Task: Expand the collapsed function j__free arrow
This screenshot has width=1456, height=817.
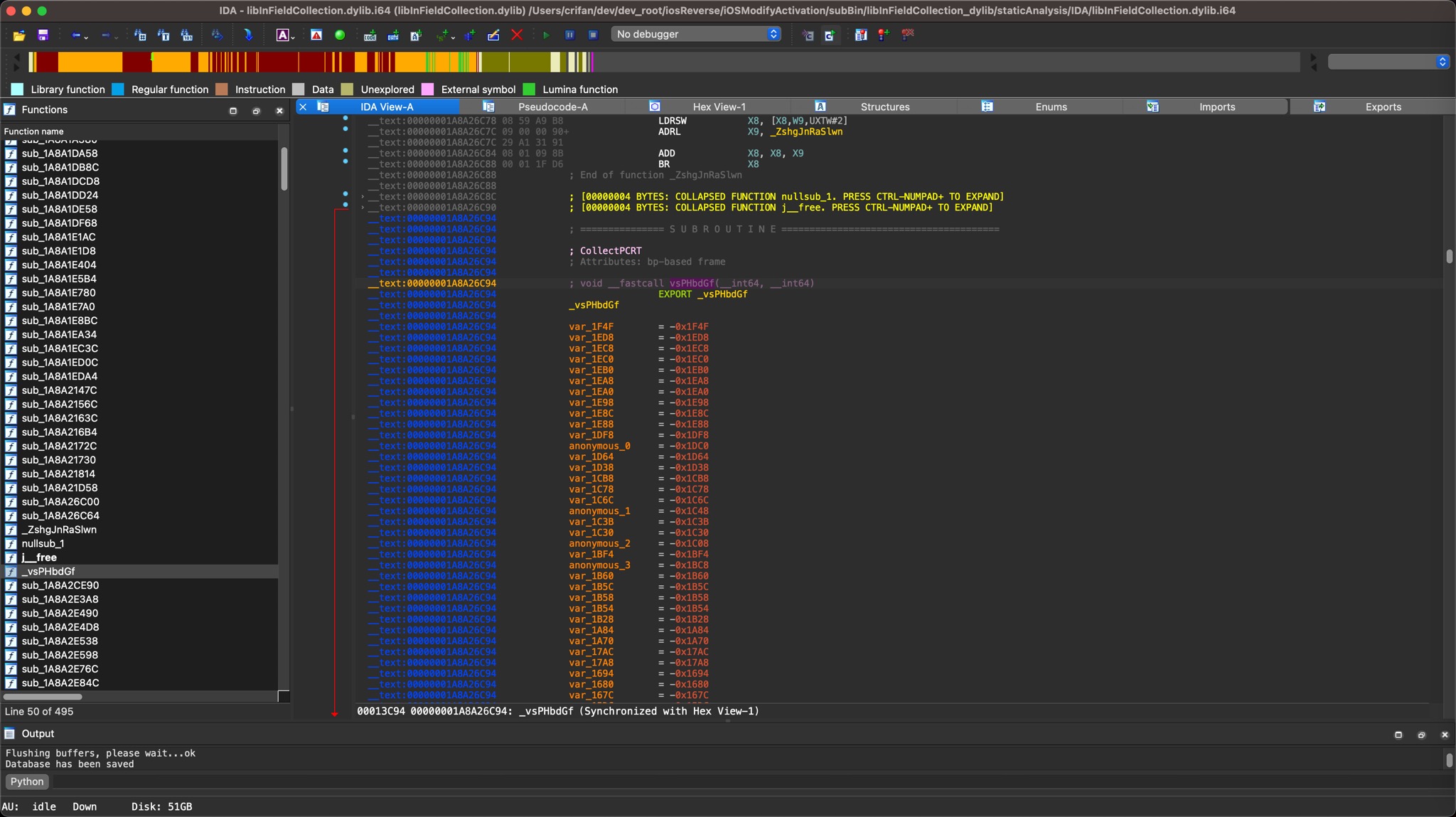Action: [x=363, y=208]
